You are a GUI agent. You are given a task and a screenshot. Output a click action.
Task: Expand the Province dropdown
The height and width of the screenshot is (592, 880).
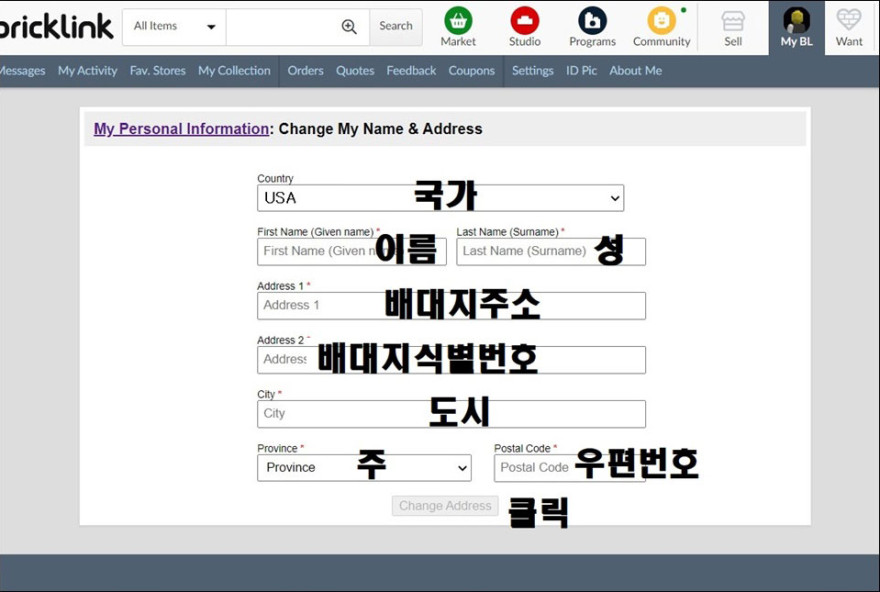(364, 468)
